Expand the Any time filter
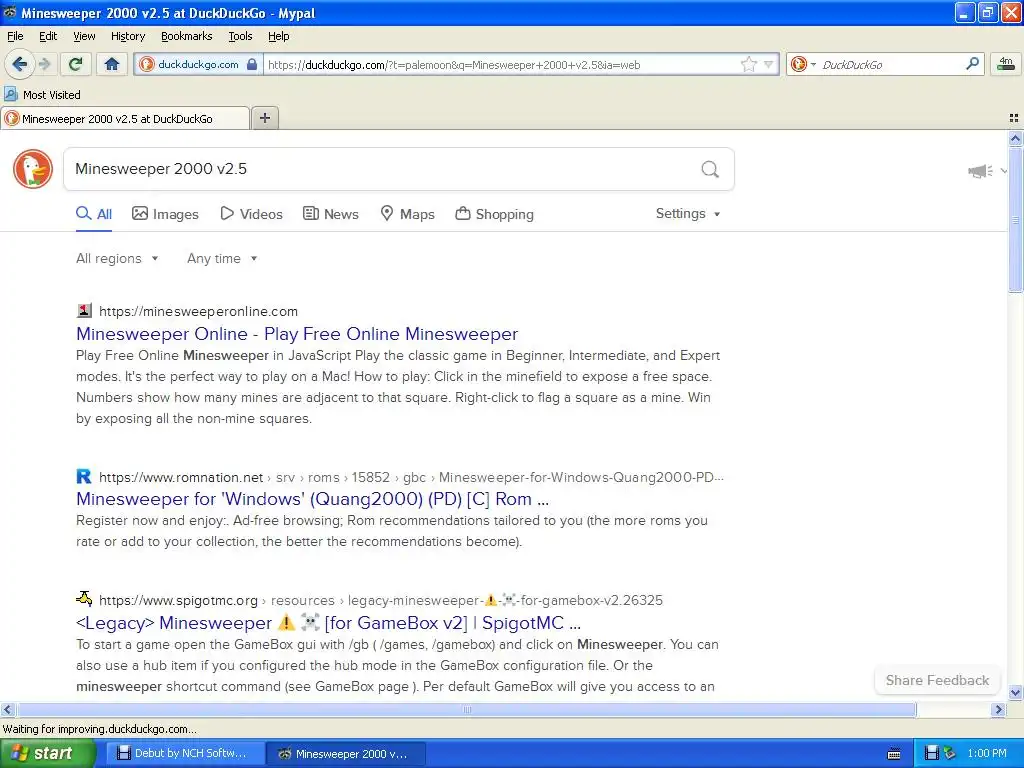This screenshot has height=768, width=1024. [222, 259]
